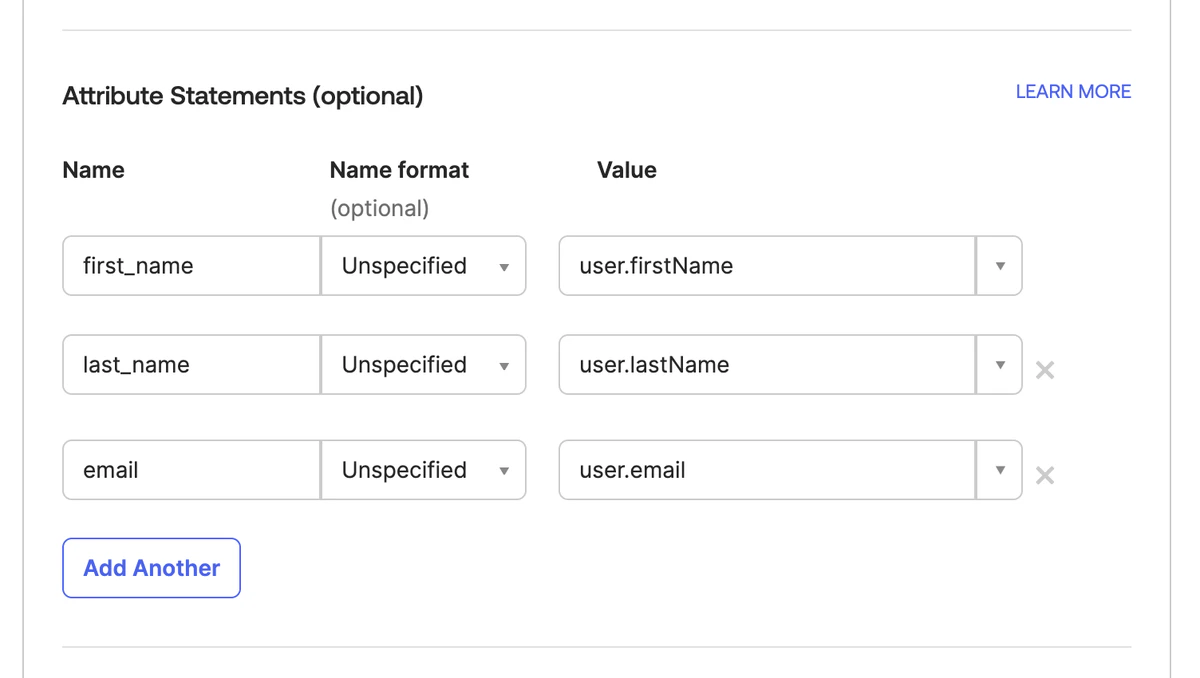The height and width of the screenshot is (678, 1200).
Task: Focus the user.email value text field
Action: point(766,470)
